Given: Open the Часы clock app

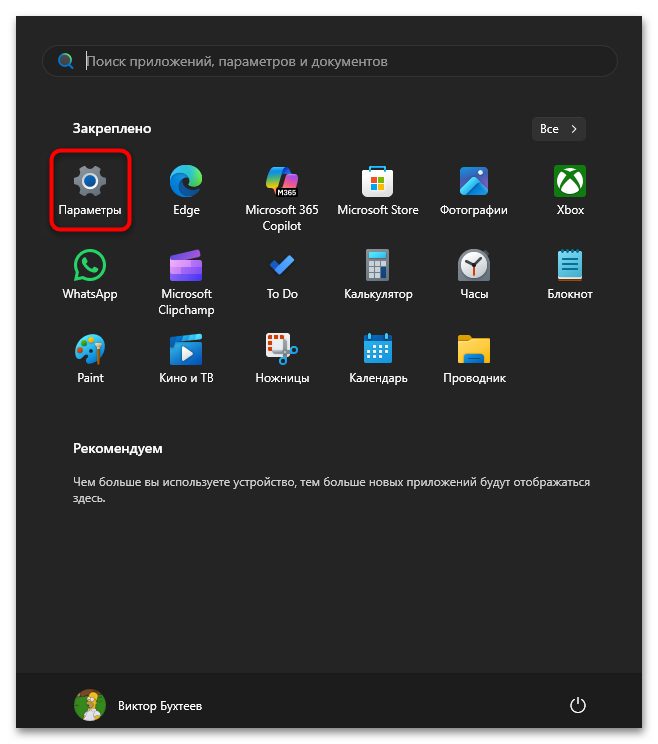Looking at the screenshot, I should coord(473,274).
